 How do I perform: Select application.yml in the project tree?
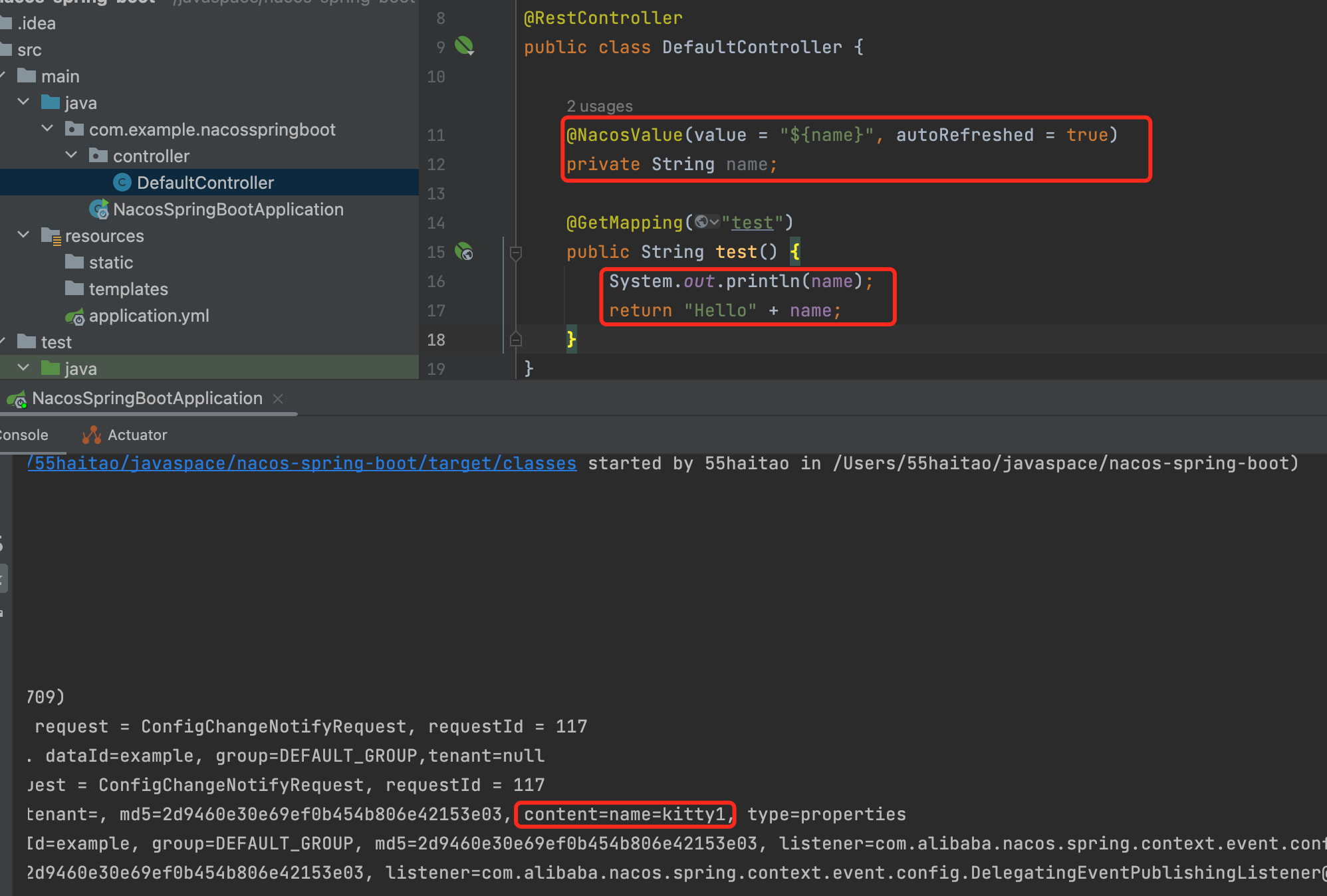(x=149, y=316)
